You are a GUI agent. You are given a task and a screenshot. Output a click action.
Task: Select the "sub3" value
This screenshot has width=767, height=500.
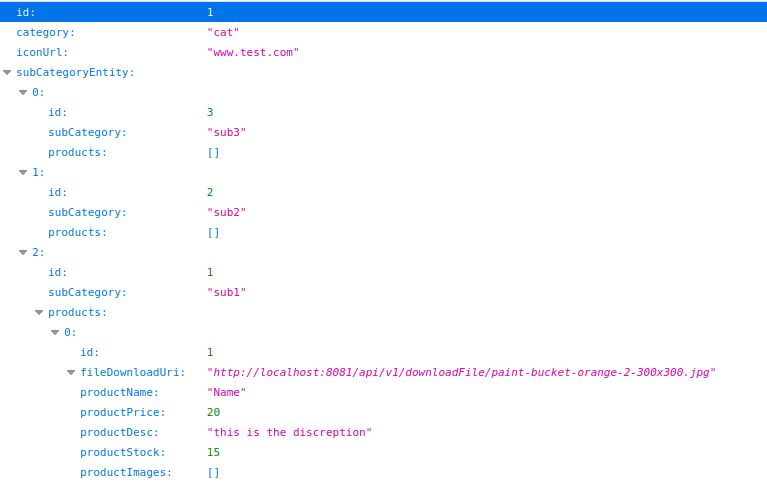click(x=226, y=133)
